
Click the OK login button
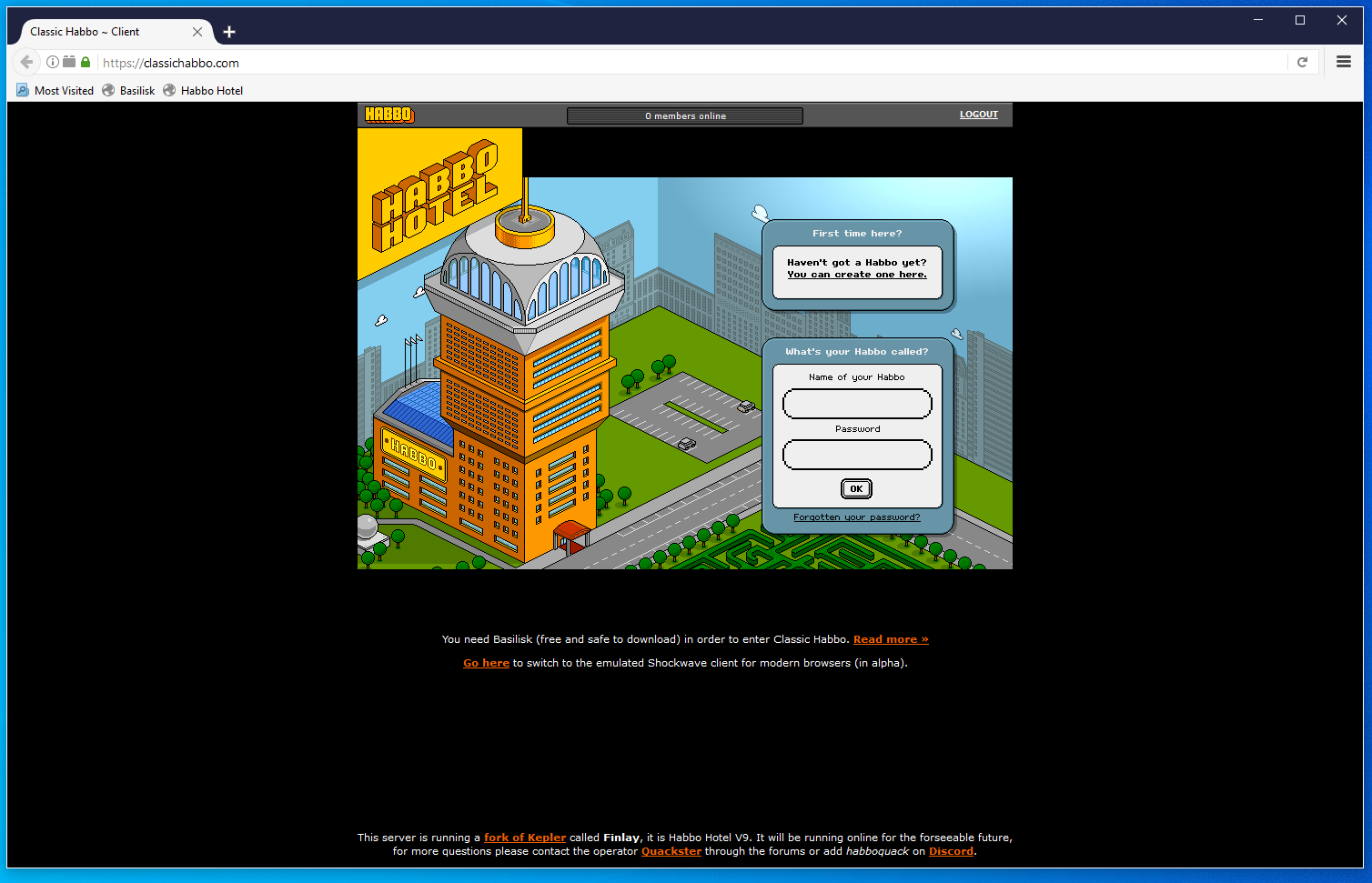856,489
